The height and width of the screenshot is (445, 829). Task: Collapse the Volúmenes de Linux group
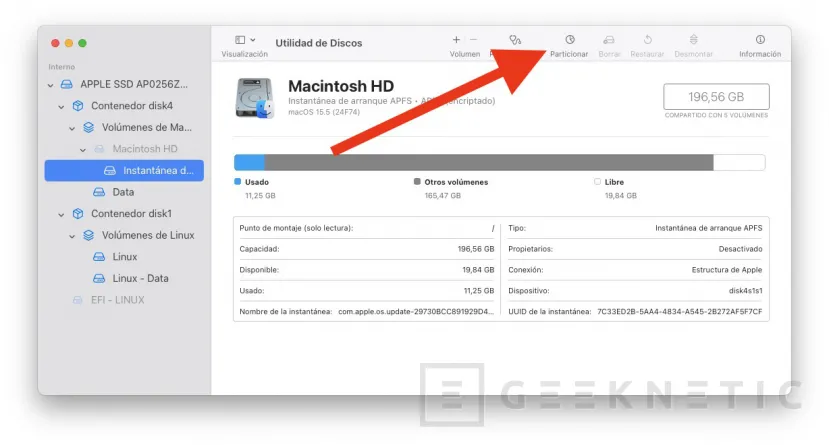tap(72, 236)
